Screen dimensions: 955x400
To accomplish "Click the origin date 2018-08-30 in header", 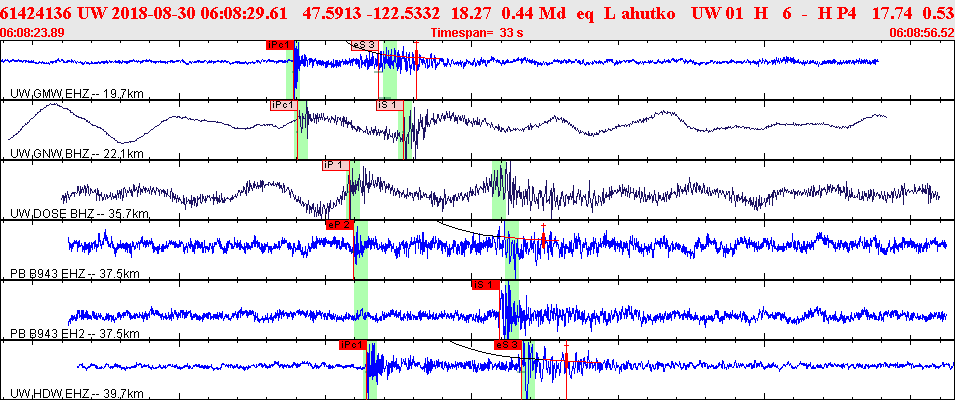I will pos(144,13).
